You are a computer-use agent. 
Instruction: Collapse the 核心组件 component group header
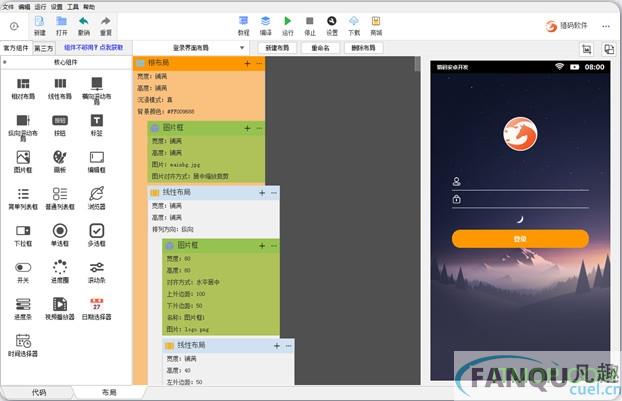[x=68, y=61]
